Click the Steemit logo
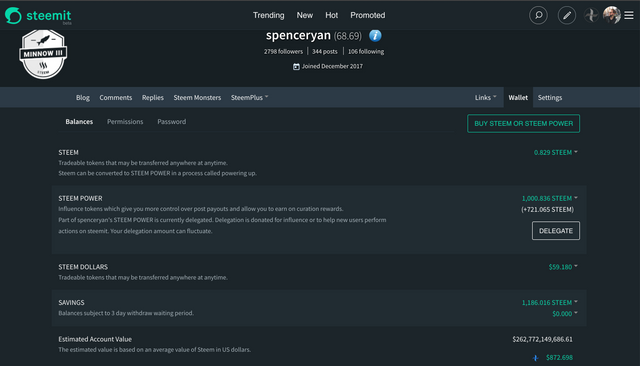 tap(38, 16)
